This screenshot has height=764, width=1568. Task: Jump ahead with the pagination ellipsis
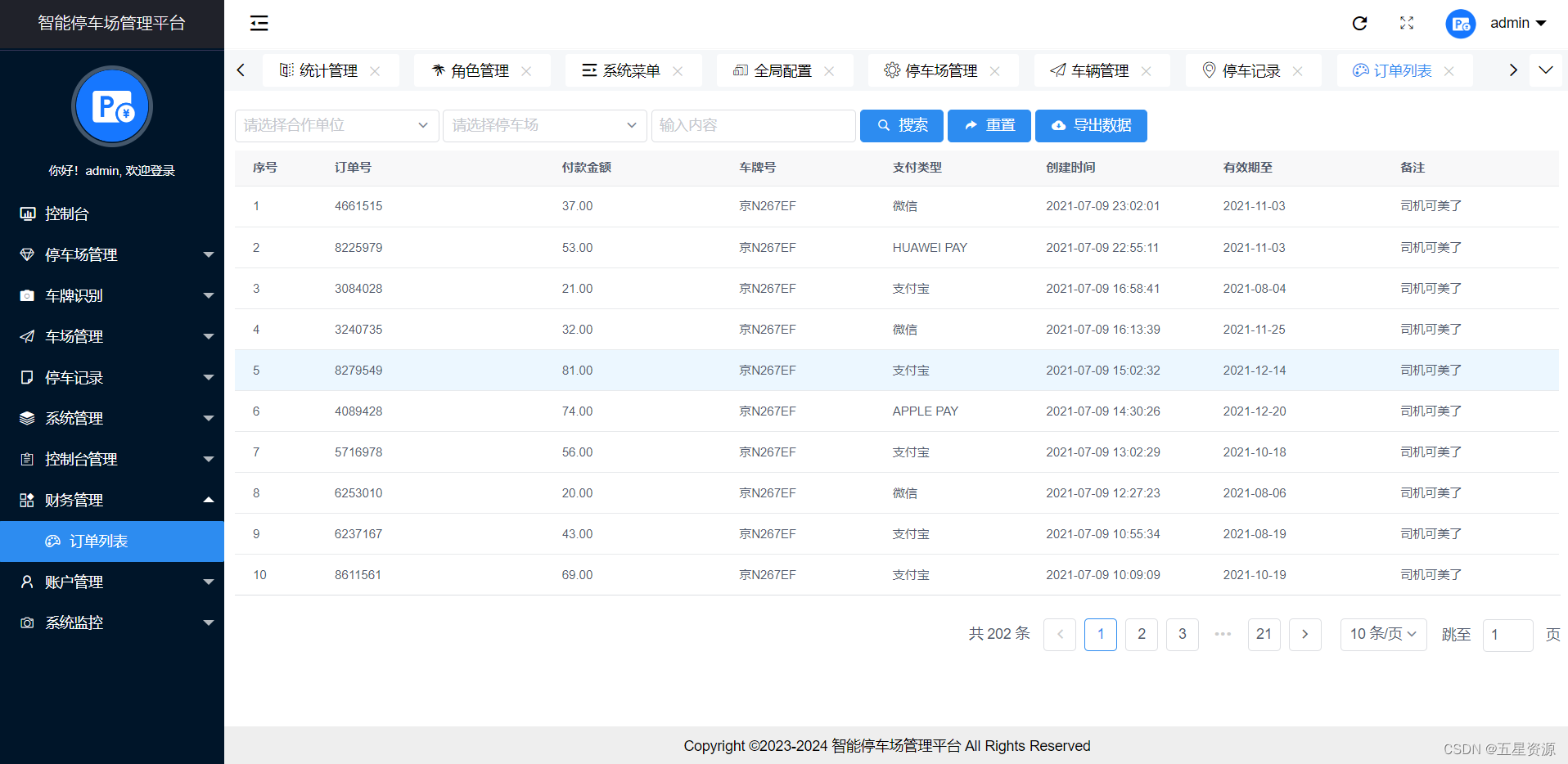coord(1223,634)
